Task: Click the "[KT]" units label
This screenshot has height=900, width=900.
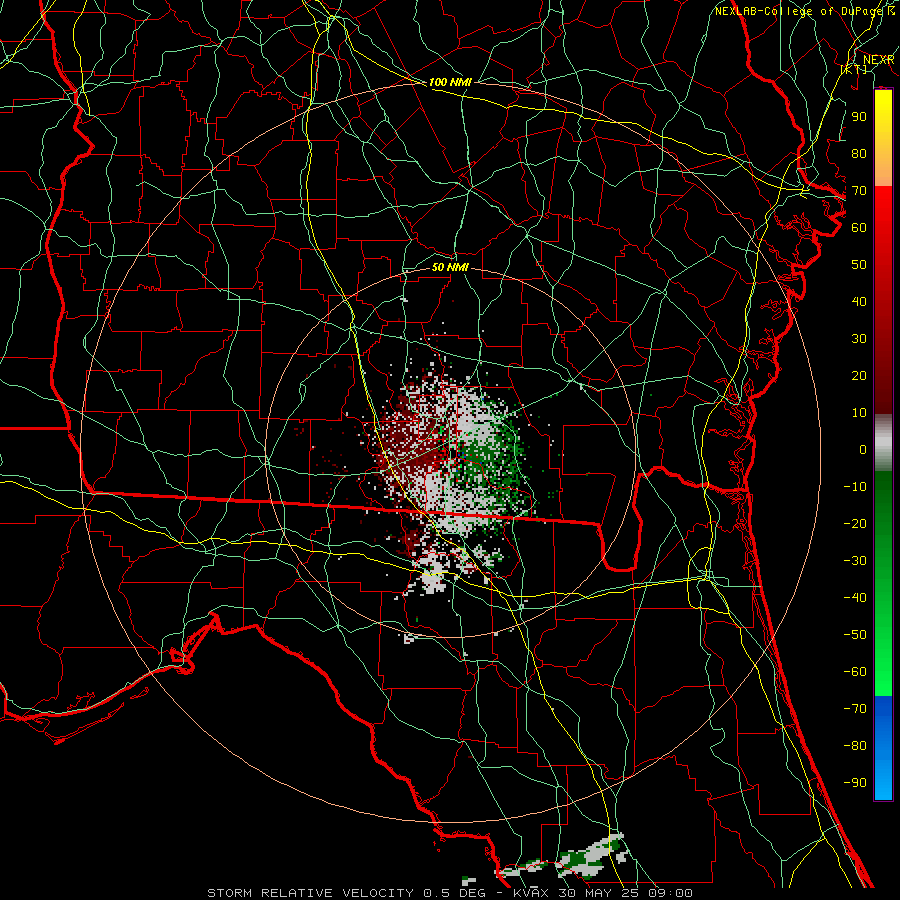Action: click(x=854, y=69)
